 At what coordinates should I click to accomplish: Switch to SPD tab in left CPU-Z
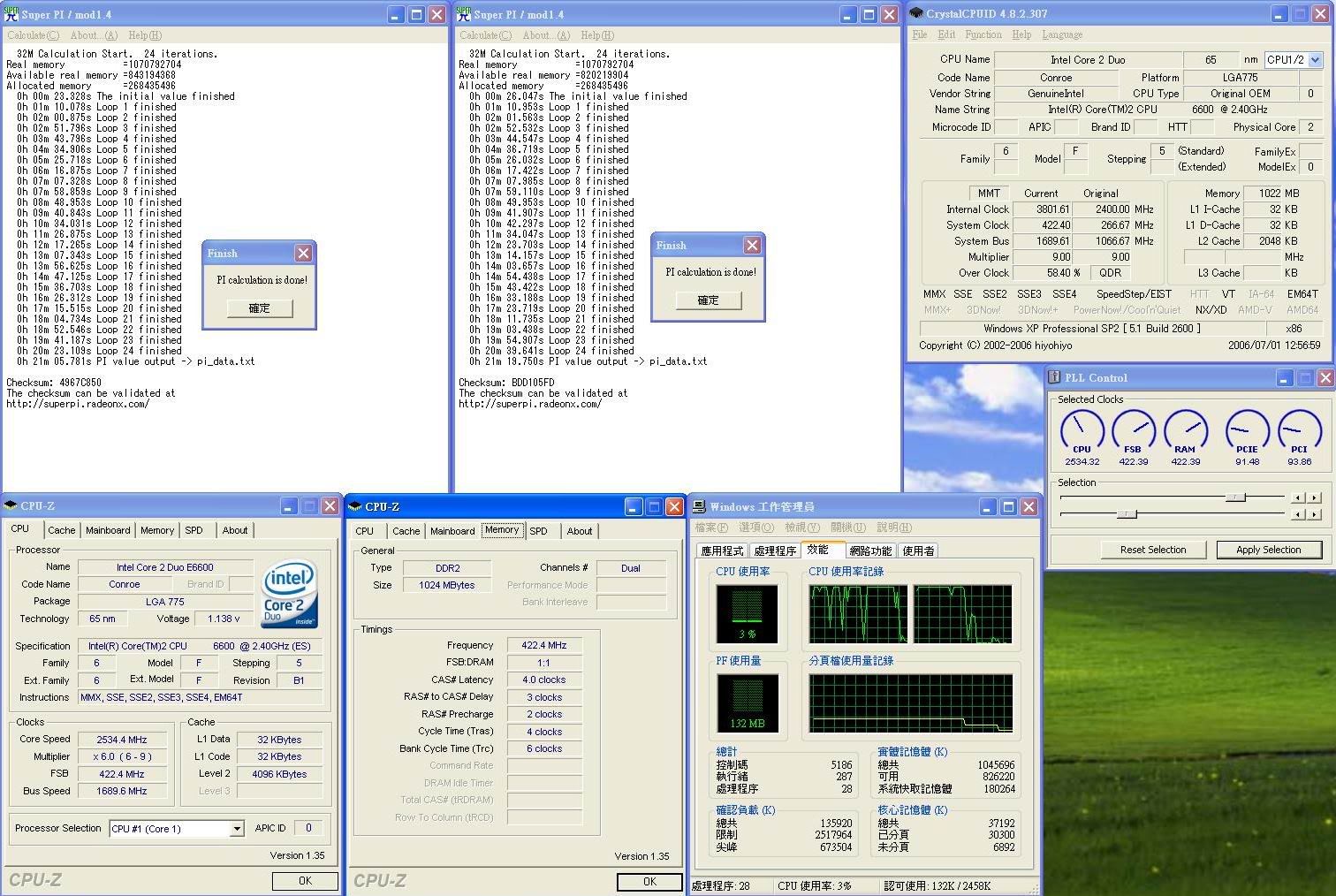point(194,530)
